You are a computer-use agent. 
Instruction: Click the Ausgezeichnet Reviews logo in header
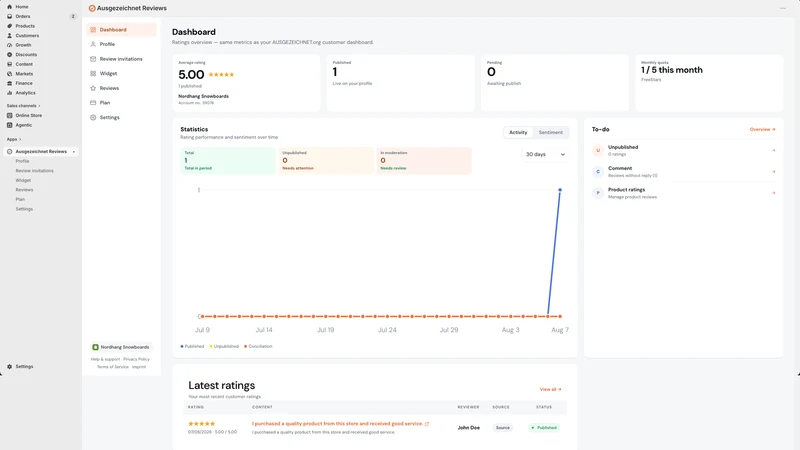pyautogui.click(x=92, y=8)
